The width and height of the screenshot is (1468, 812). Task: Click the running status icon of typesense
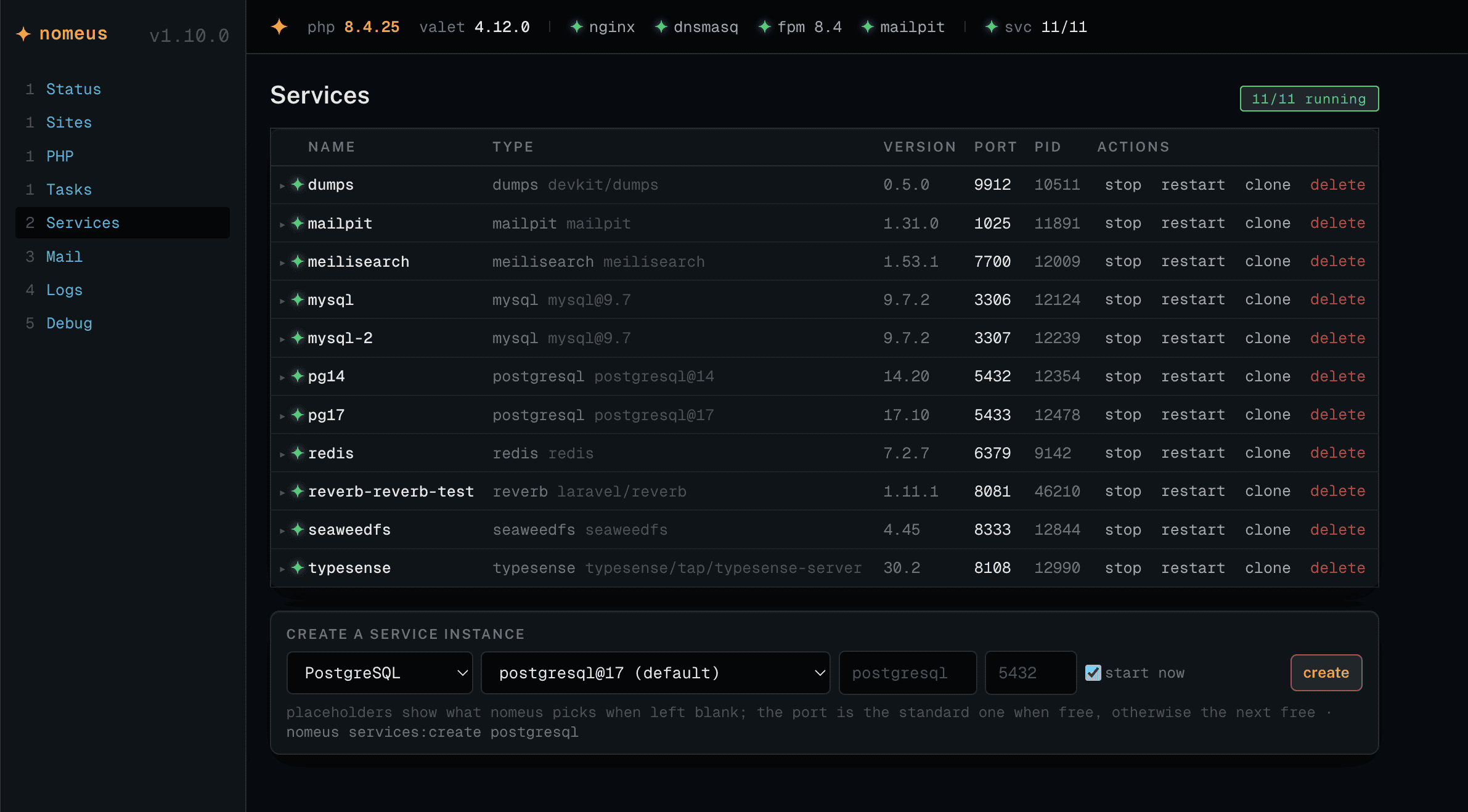pyautogui.click(x=298, y=567)
